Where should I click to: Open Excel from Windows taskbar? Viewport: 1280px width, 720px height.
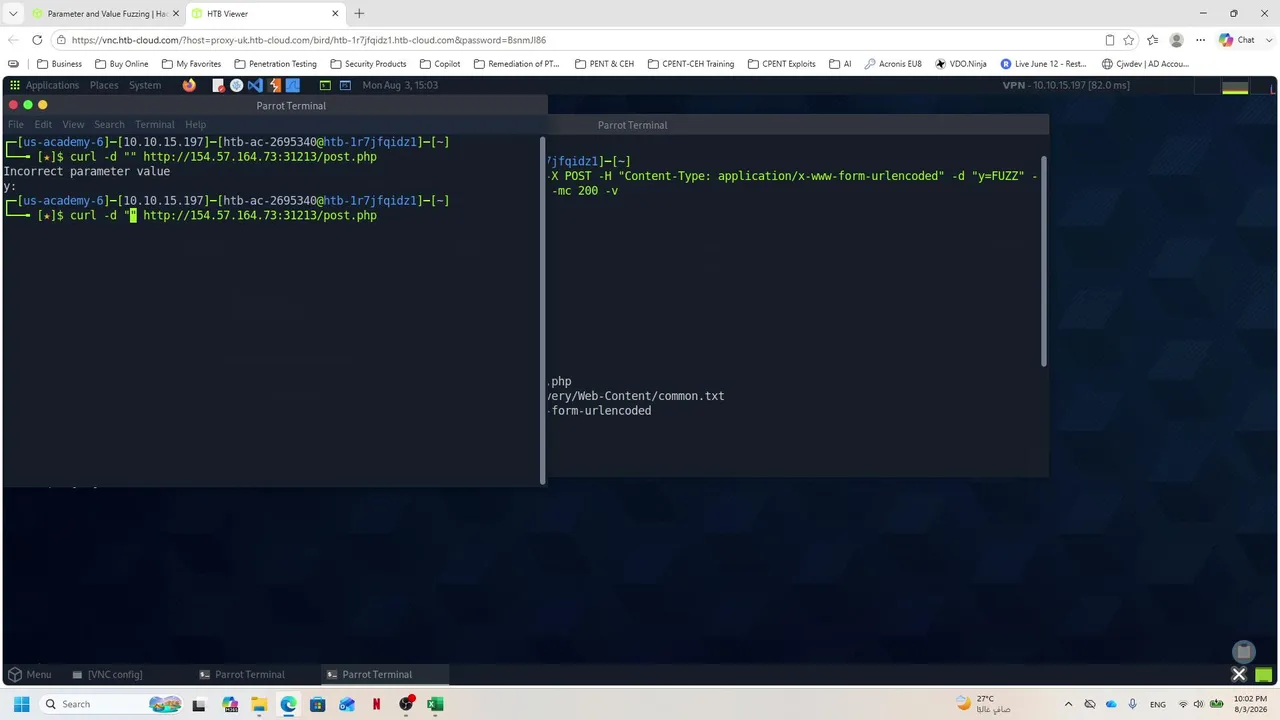coord(435,704)
